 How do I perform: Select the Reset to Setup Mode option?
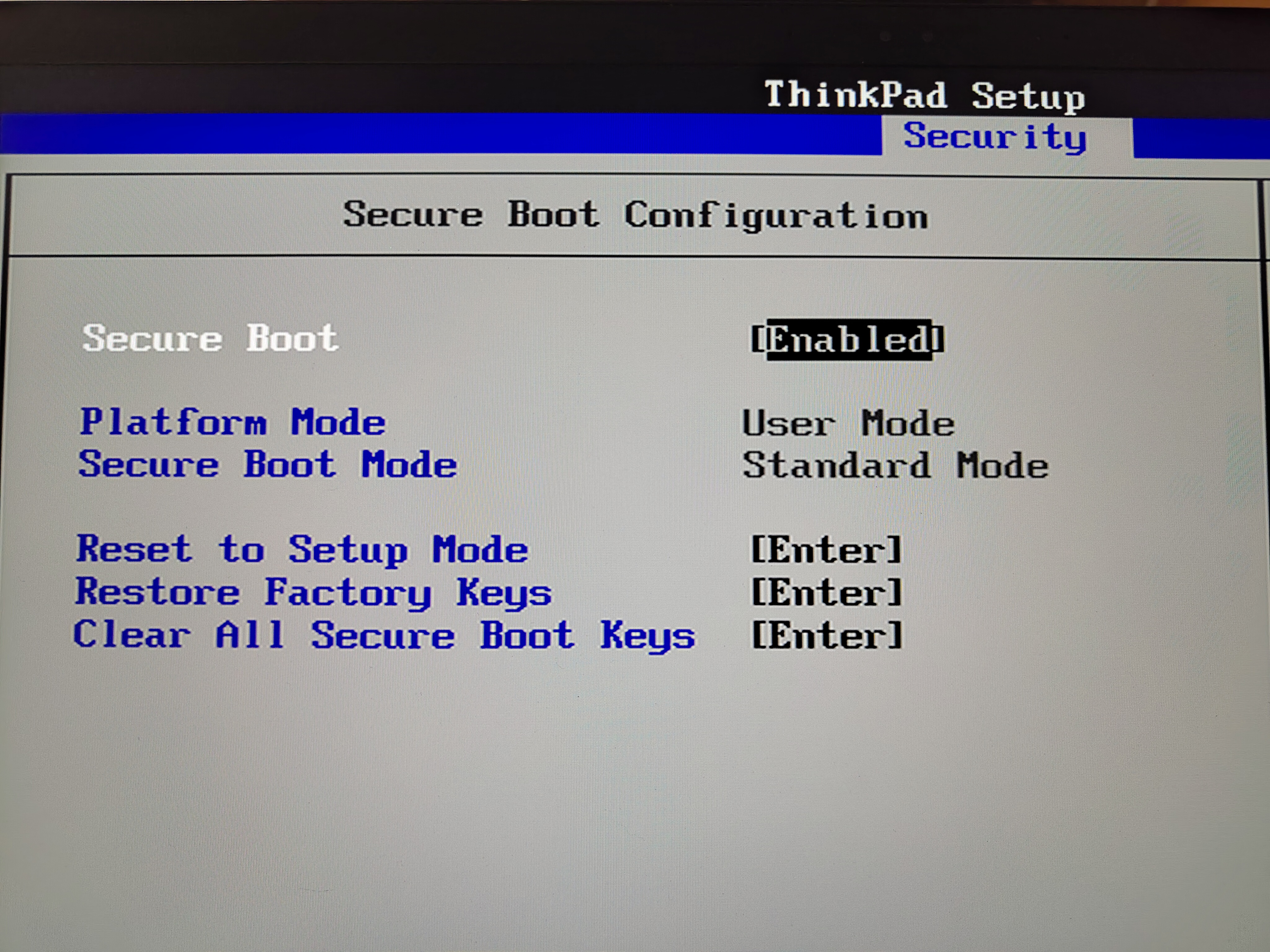(x=302, y=550)
